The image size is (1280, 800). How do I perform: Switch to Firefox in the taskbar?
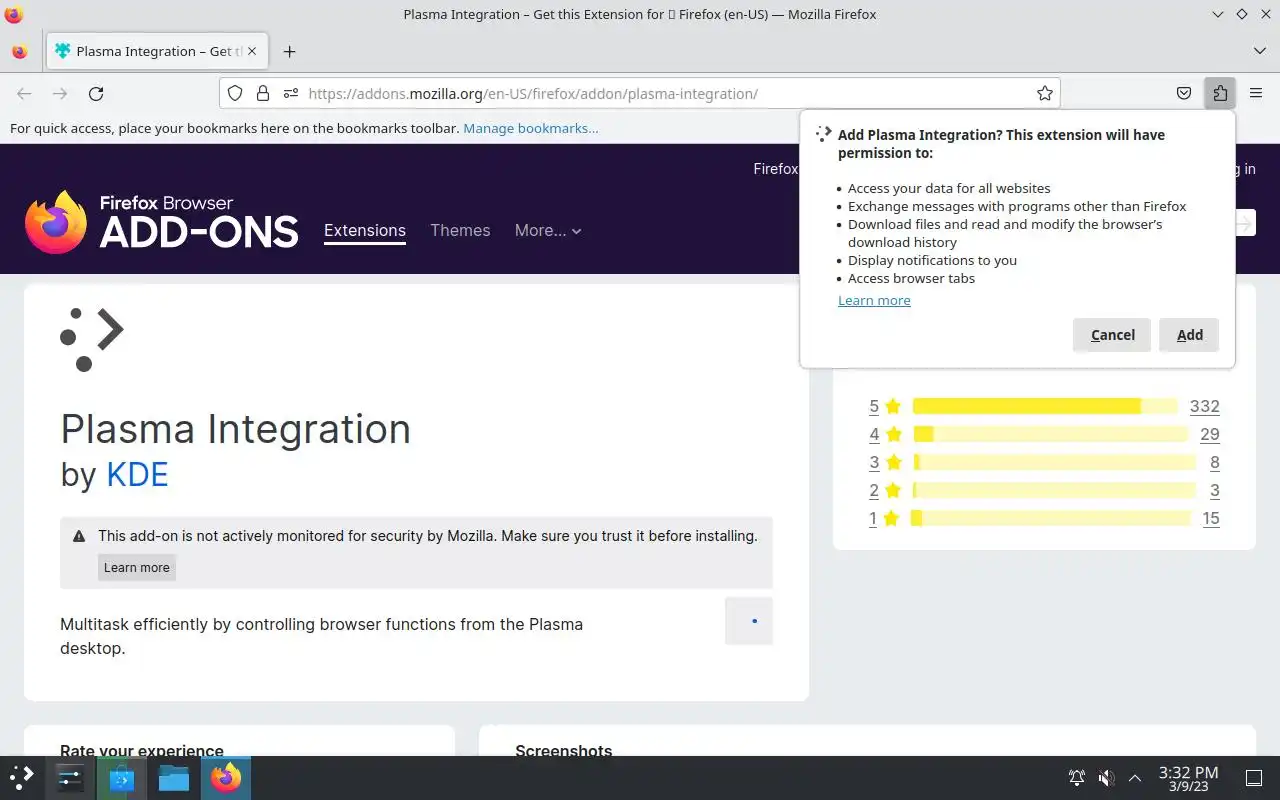point(226,777)
